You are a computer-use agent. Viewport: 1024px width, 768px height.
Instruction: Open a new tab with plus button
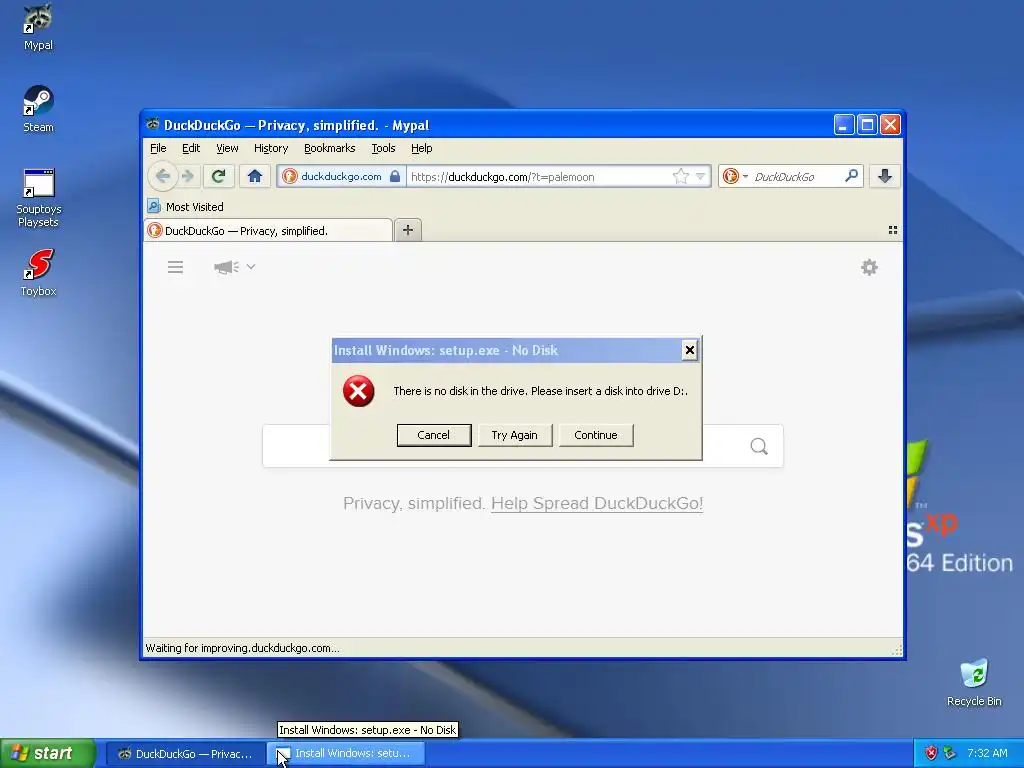pos(408,230)
